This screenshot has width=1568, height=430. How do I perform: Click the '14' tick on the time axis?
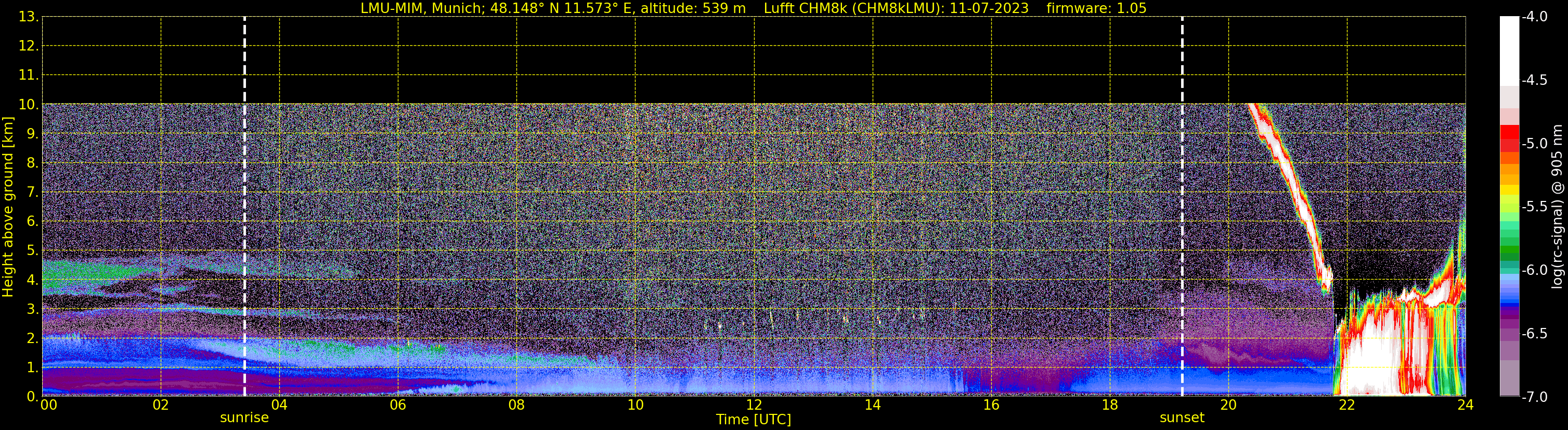point(873,405)
